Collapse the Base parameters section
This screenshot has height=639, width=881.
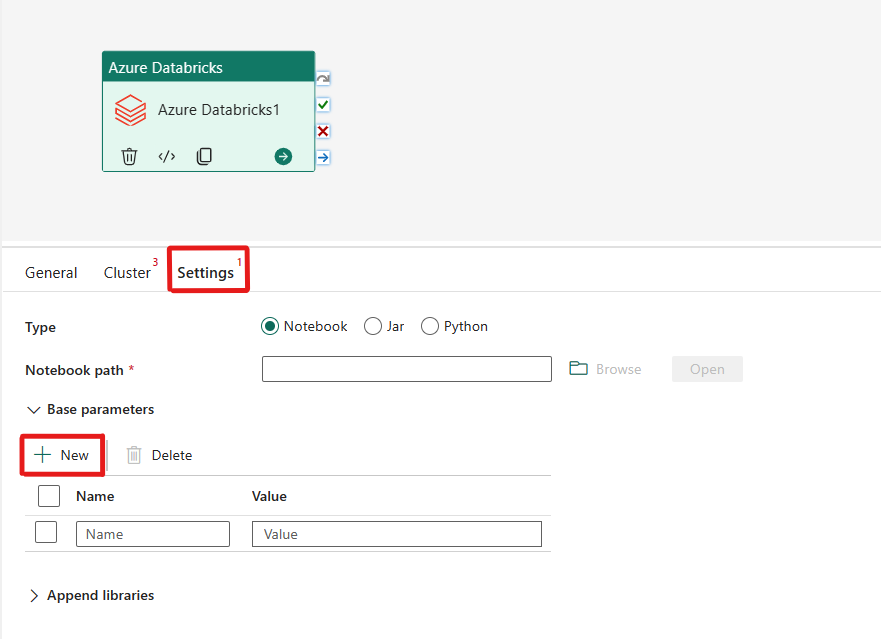33,409
